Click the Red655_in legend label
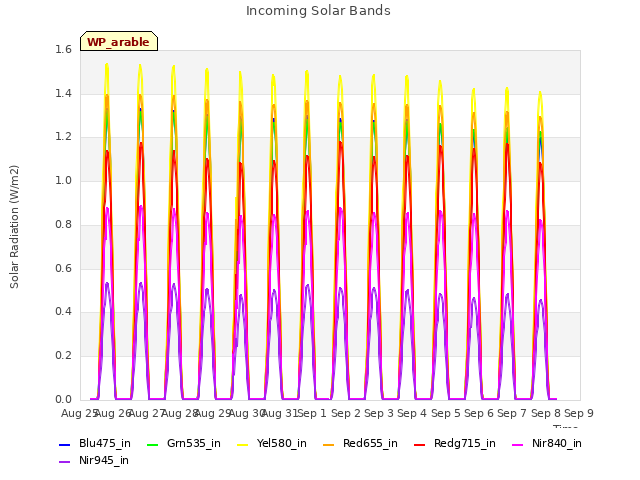The width and height of the screenshot is (640, 480). click(x=370, y=443)
